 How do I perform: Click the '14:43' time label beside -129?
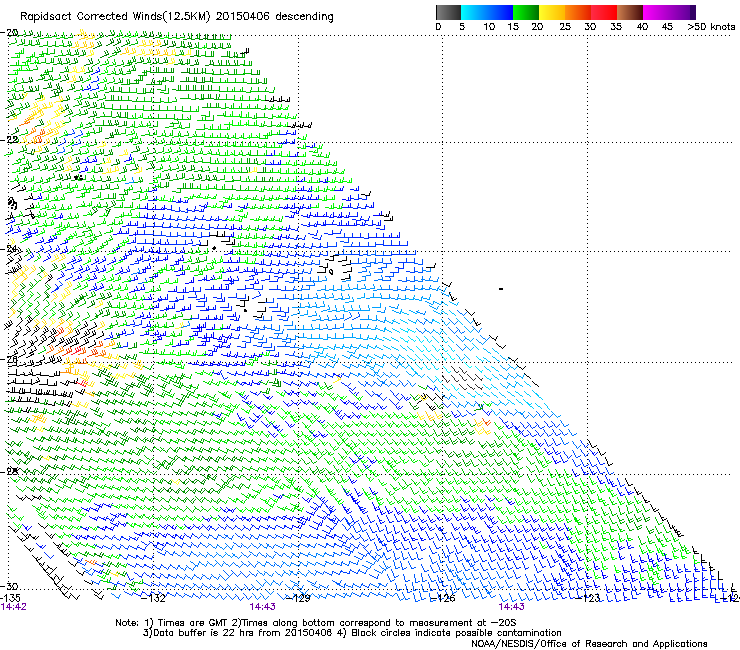pos(262,607)
